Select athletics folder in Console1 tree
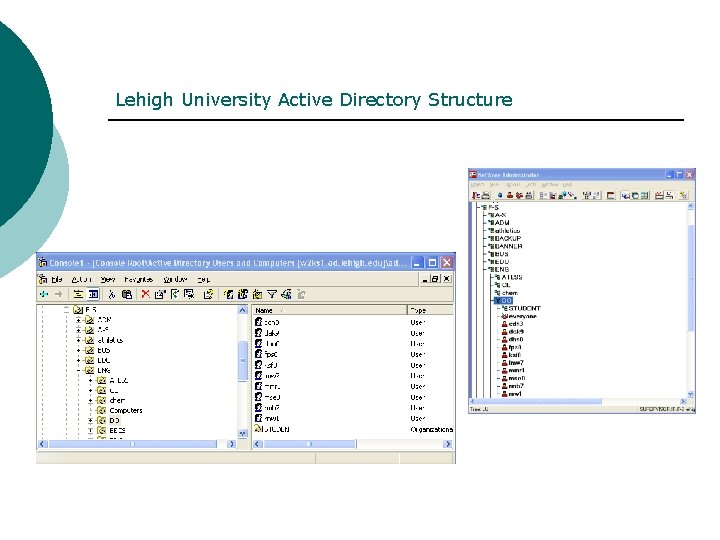720x540 pixels. tap(110, 340)
